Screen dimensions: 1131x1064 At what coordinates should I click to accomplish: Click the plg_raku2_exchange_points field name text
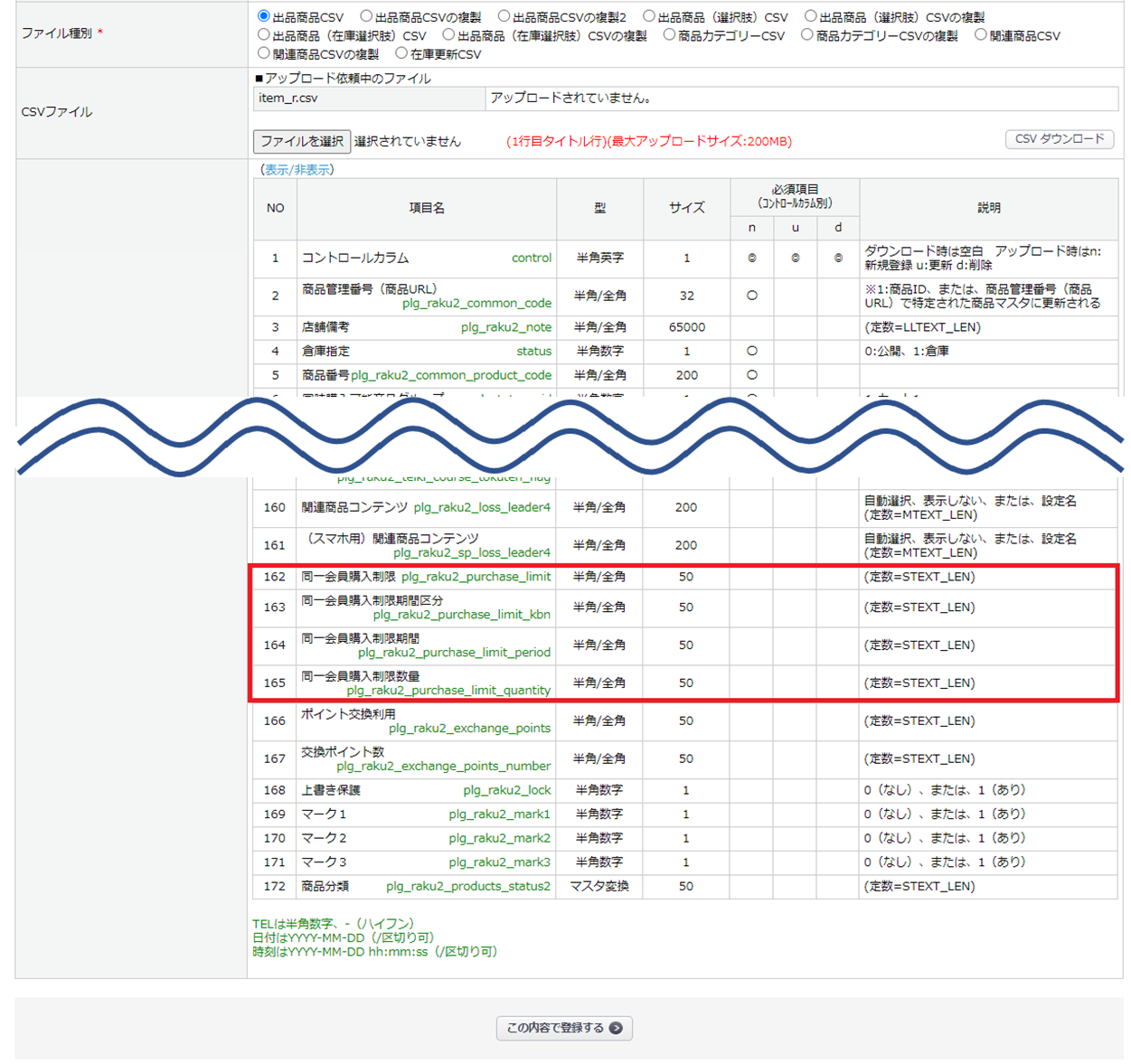(469, 729)
